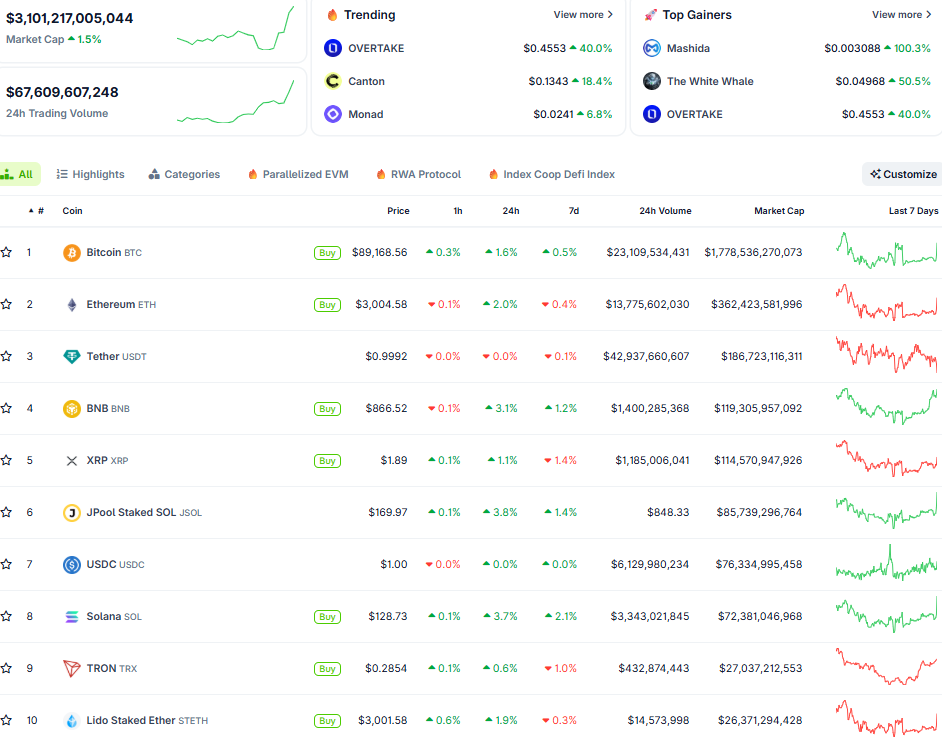Screen dimensions: 942x745
Task: Click the Ethereum logo icon
Action: (x=72, y=305)
